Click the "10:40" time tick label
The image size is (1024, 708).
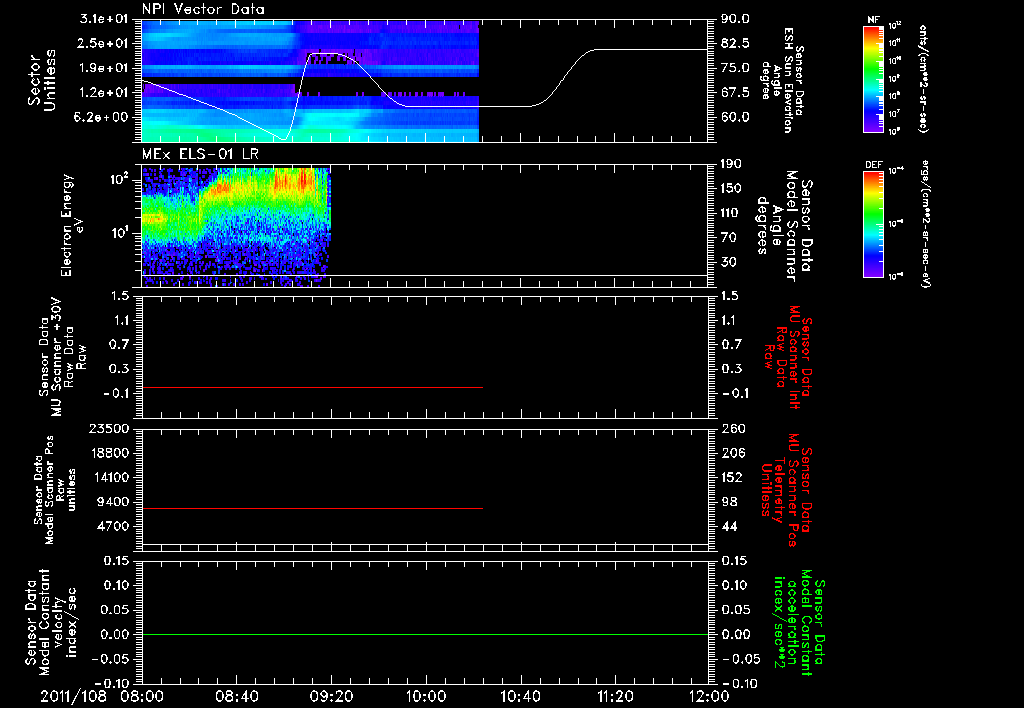[x=520, y=696]
